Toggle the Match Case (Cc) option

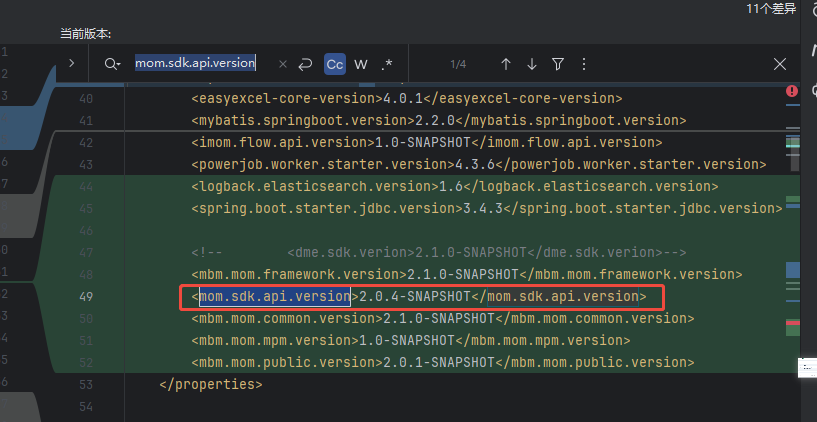pos(335,64)
